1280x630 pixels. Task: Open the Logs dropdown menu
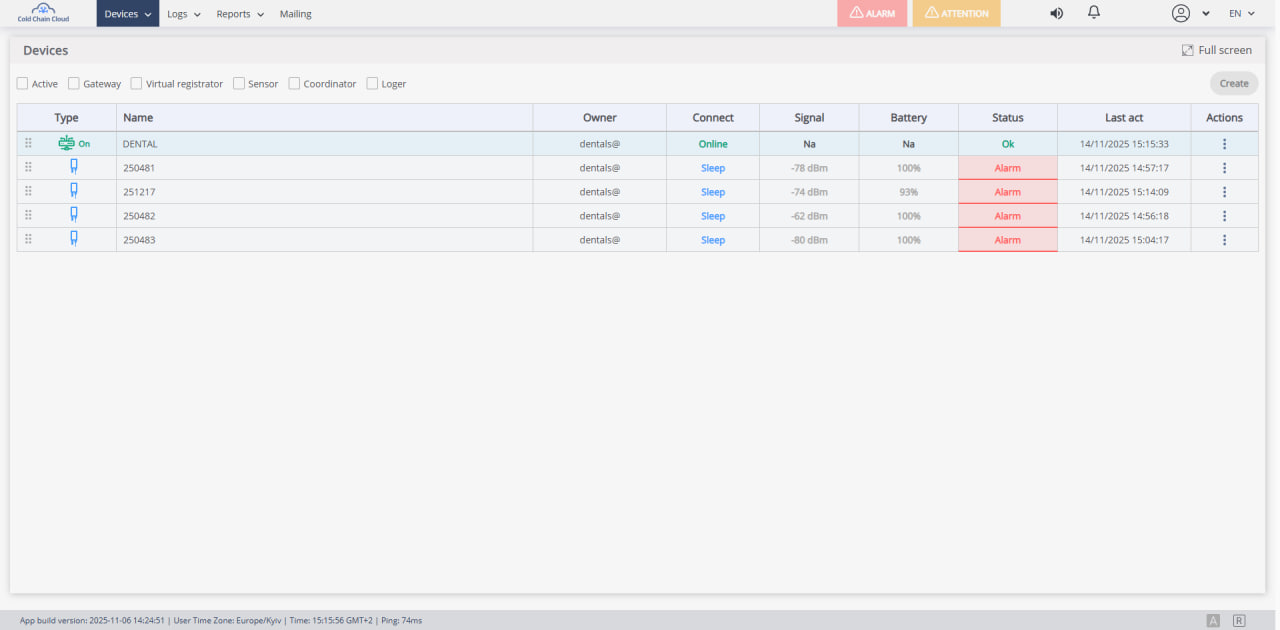tap(183, 14)
